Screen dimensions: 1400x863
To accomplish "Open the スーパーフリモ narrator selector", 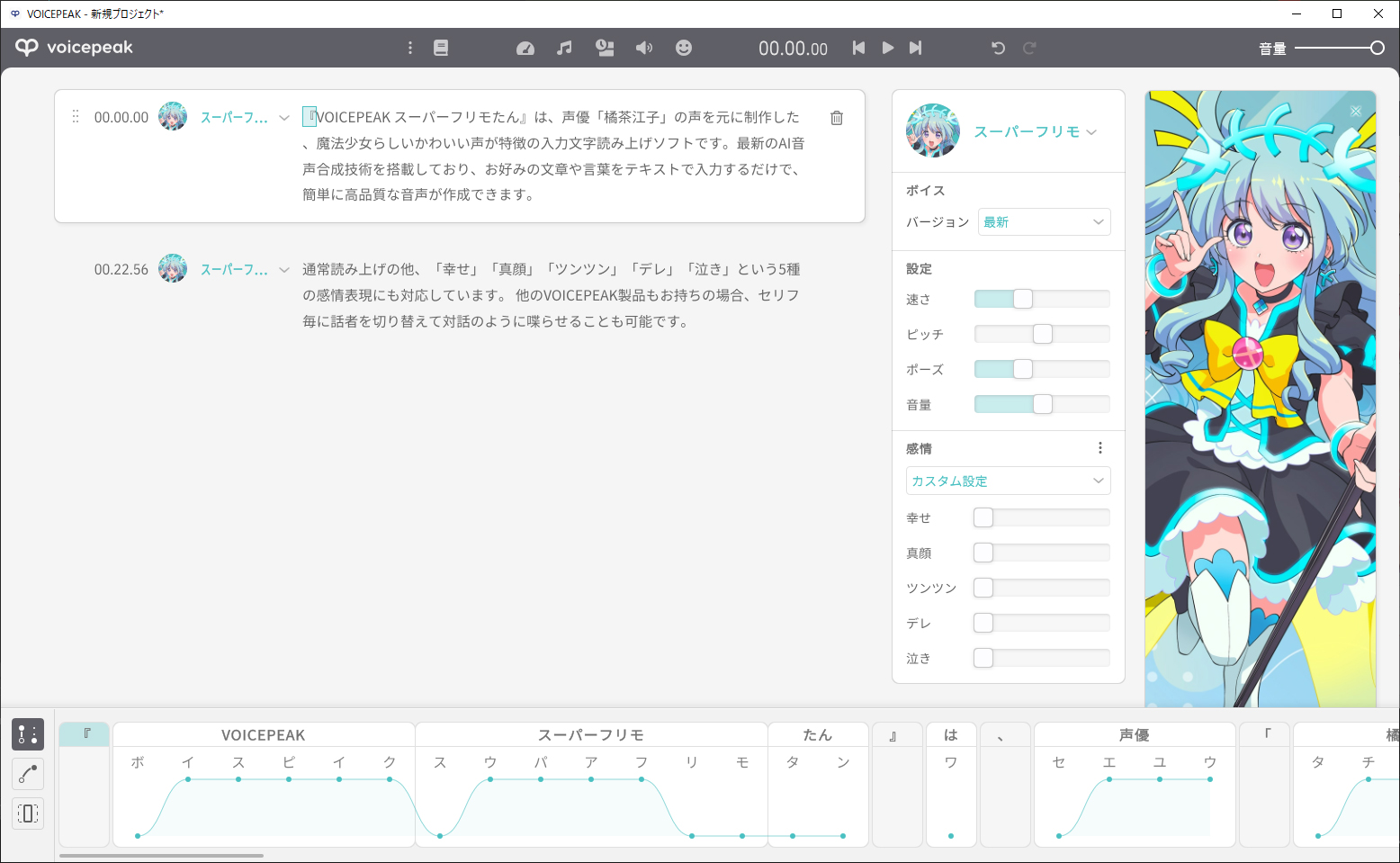I will (1036, 131).
